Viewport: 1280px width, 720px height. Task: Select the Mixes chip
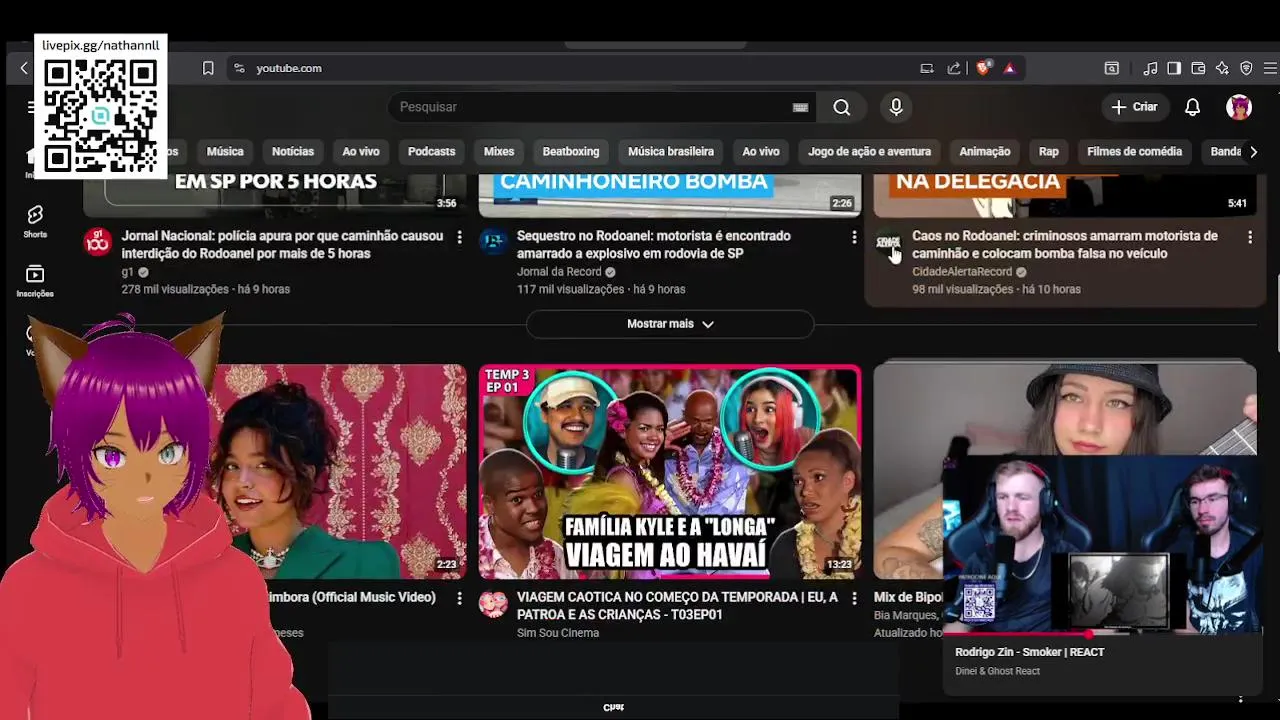(499, 152)
